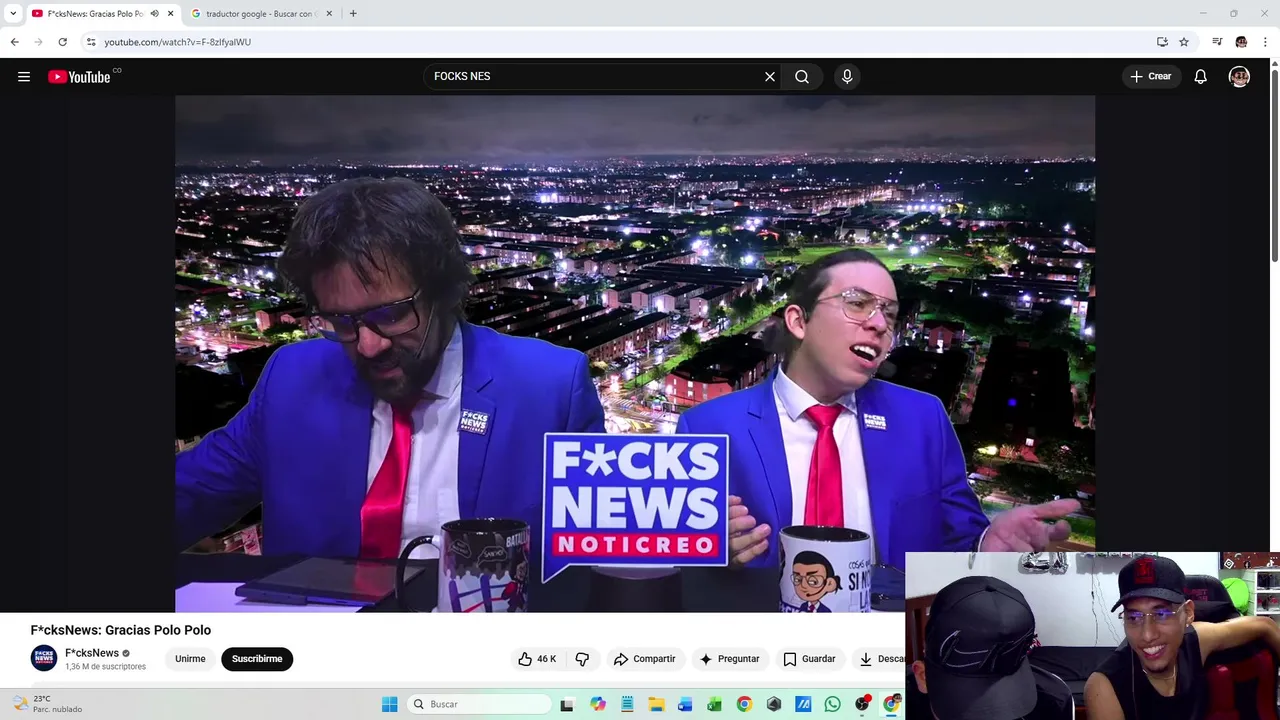Open media controls icon in Chrome toolbar
Viewport: 1280px width, 720px height.
[1217, 42]
